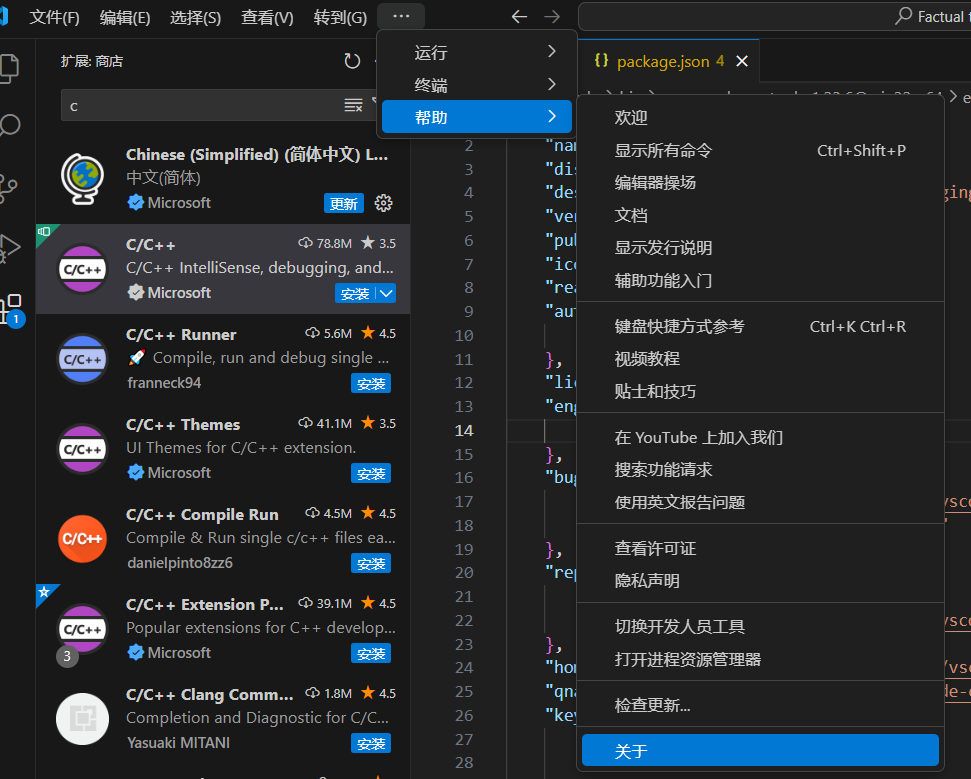Select 在 YouTube 上加入我们 entry

(760, 437)
